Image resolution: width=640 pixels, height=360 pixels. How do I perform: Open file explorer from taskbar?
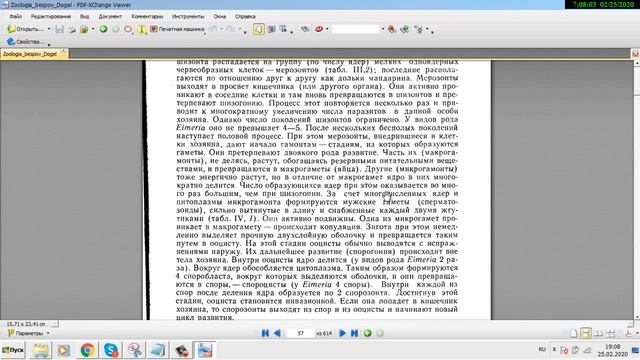click(41, 350)
